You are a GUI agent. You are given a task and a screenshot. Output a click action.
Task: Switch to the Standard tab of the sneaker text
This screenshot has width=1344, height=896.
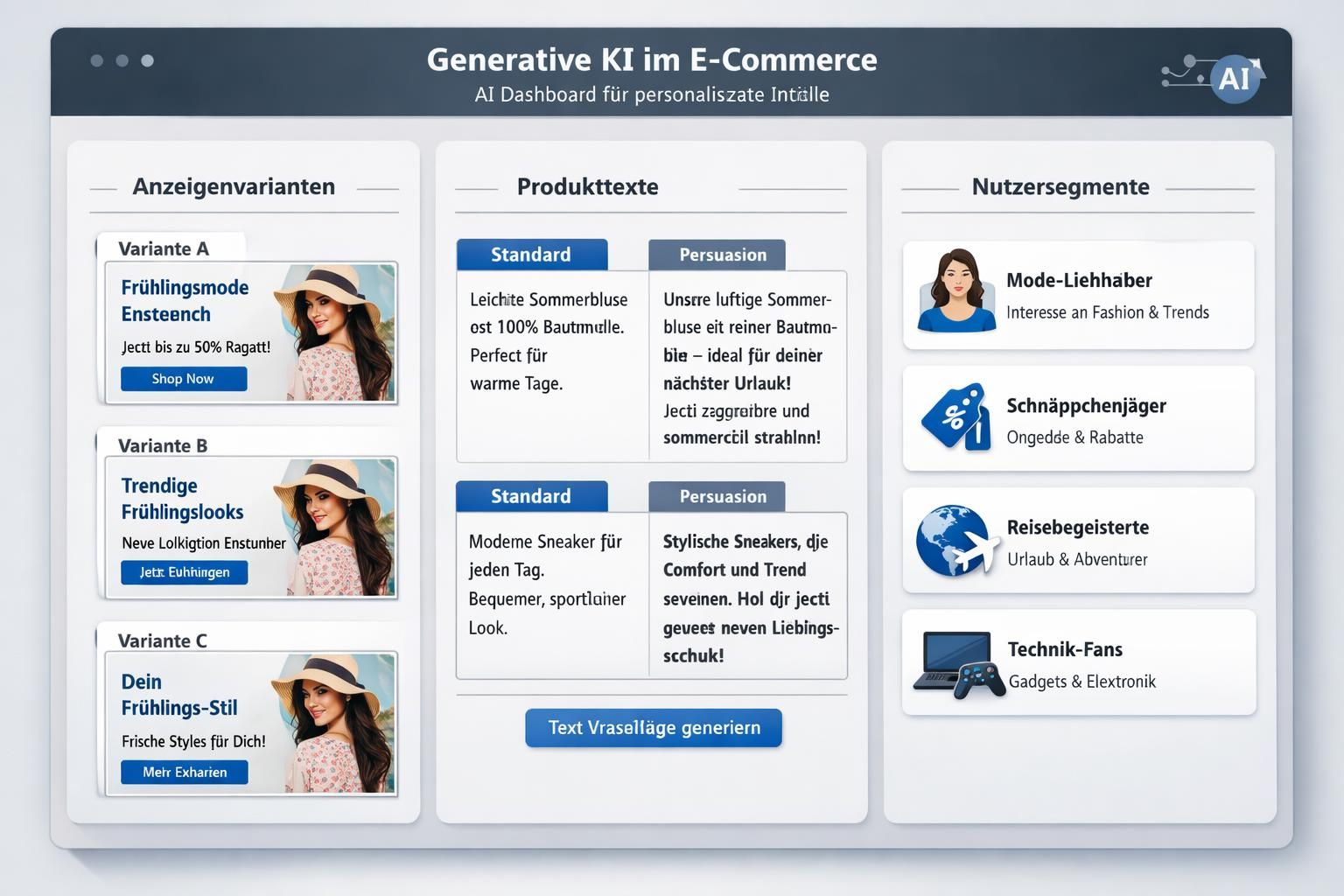coord(531,496)
